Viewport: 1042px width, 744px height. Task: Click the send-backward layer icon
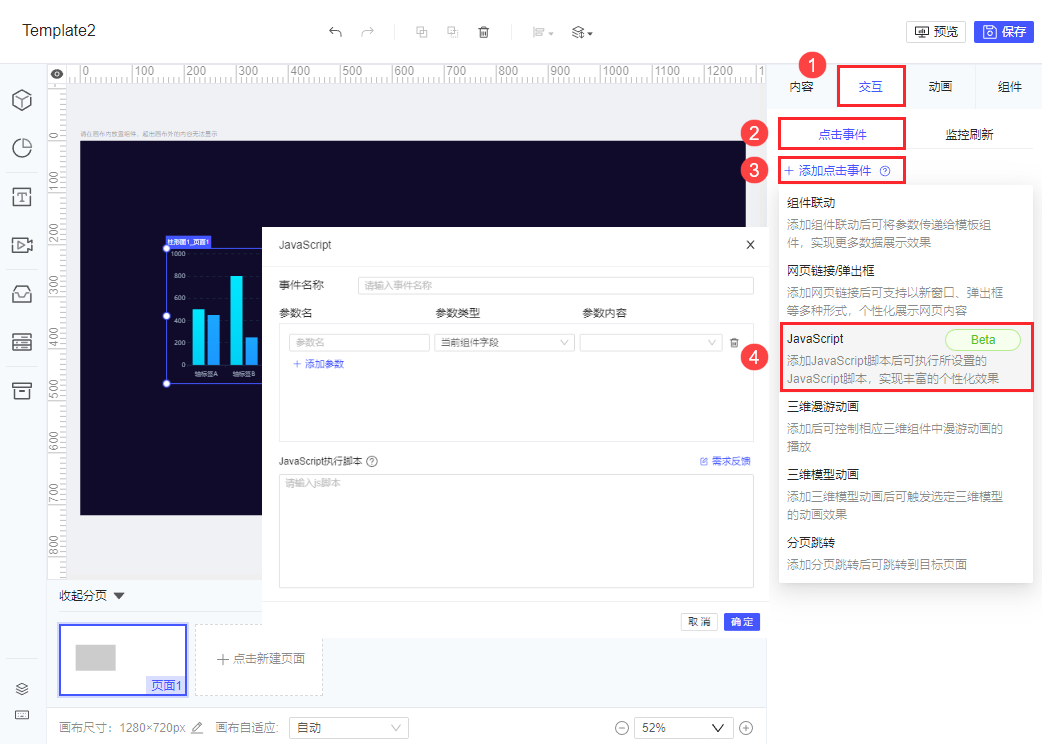453,32
